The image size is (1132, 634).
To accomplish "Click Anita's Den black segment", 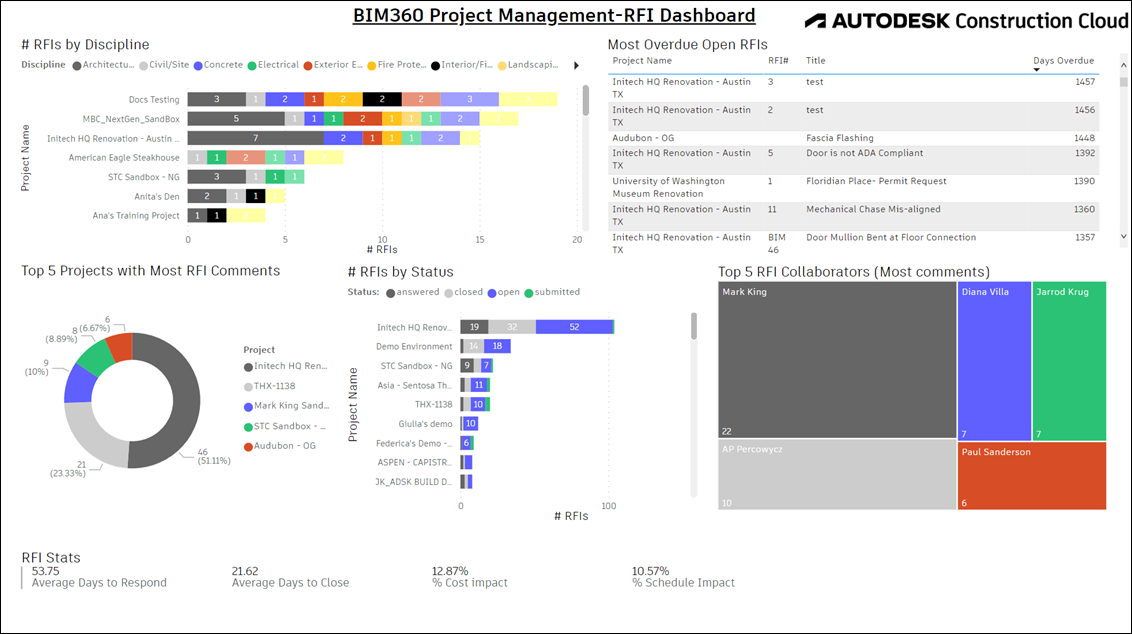I will coord(256,196).
